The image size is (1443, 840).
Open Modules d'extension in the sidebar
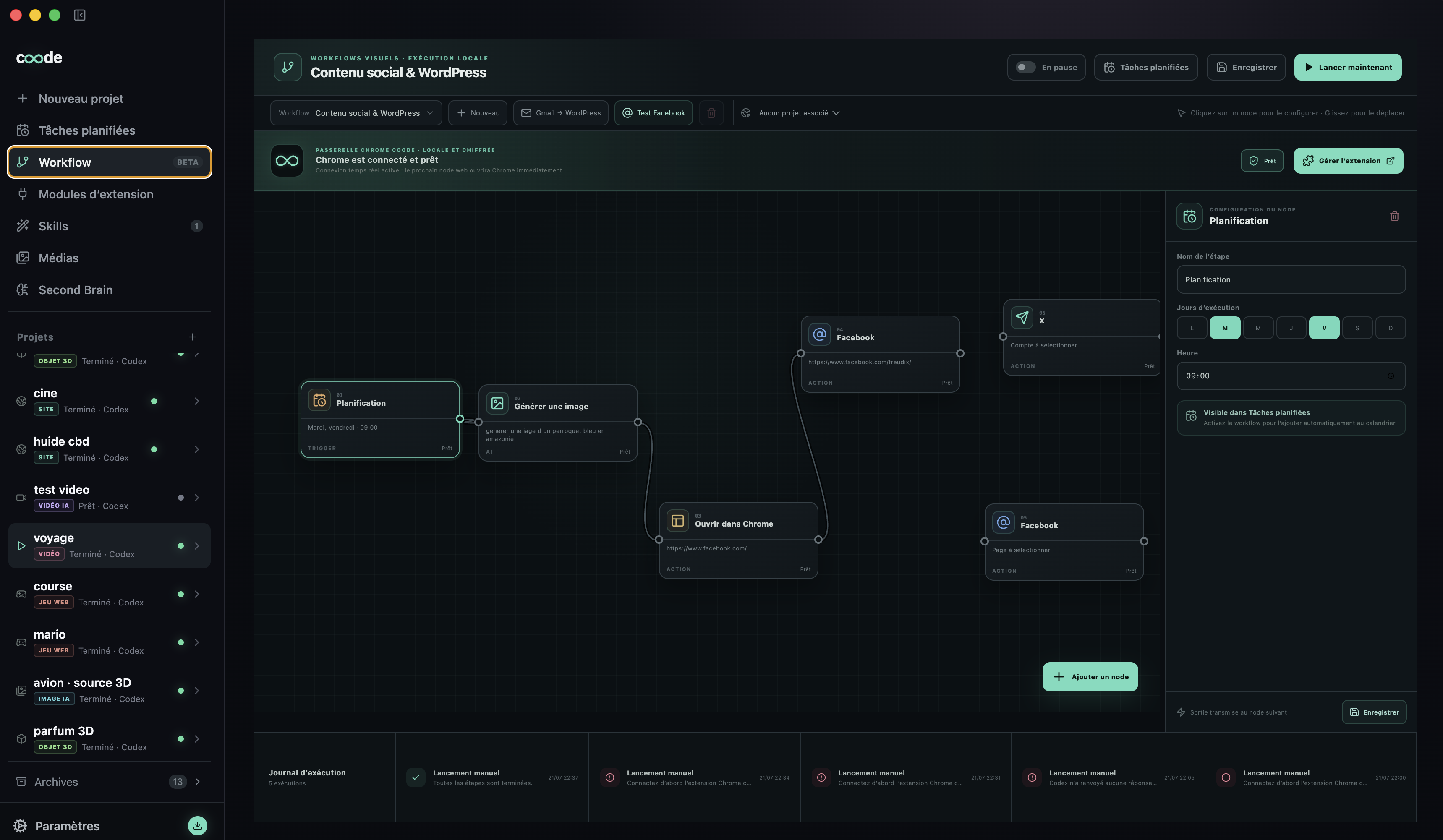pos(110,194)
